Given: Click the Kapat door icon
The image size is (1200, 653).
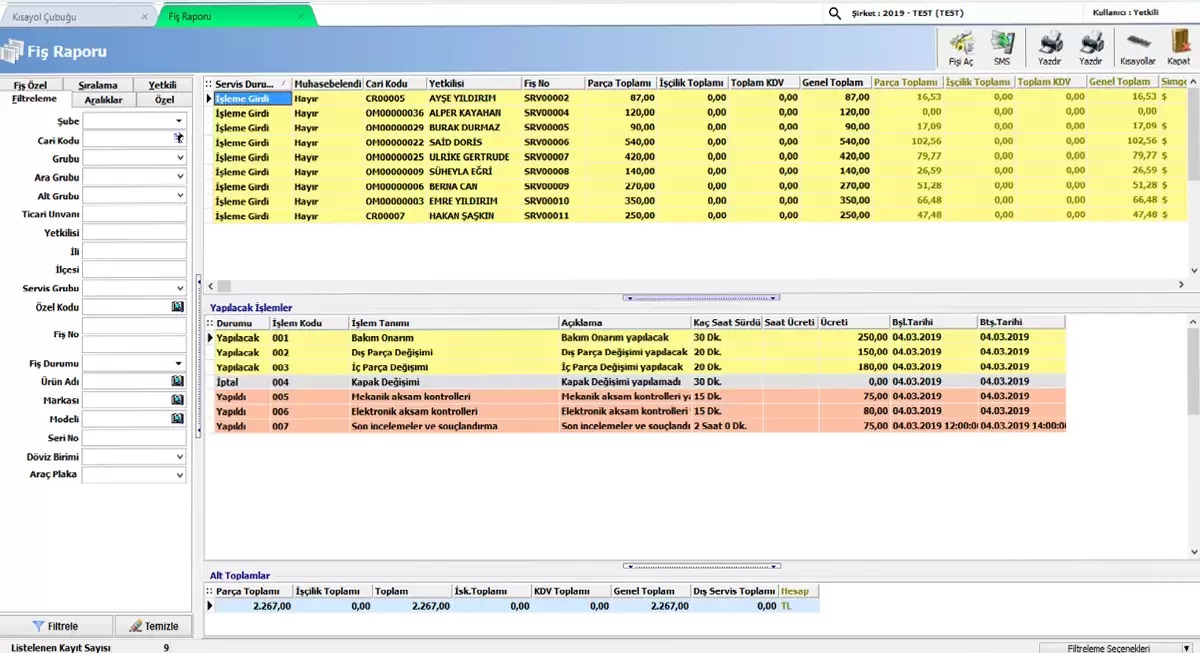Looking at the screenshot, I should [1178, 46].
